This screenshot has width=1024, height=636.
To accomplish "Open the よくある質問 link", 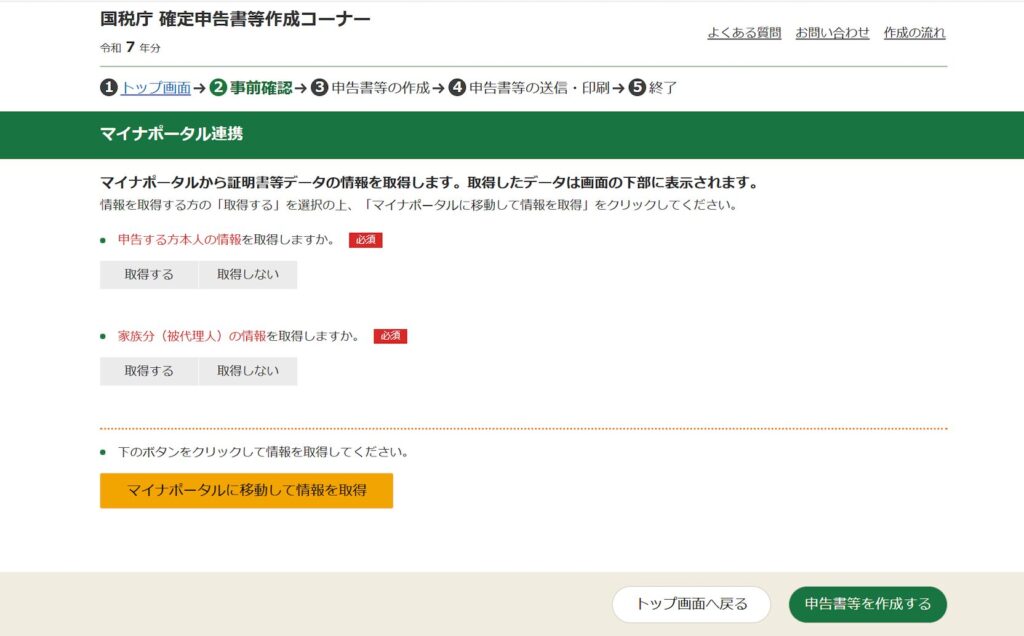I will (x=744, y=33).
